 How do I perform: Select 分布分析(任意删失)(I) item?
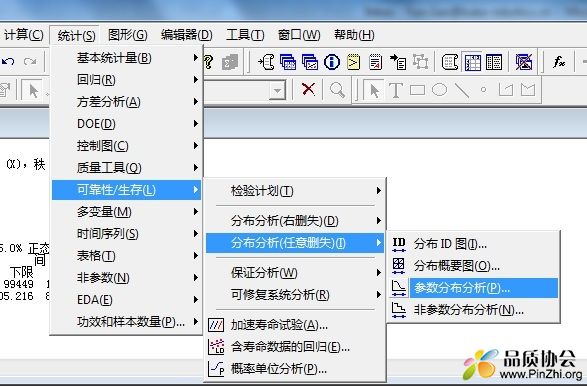(295, 243)
